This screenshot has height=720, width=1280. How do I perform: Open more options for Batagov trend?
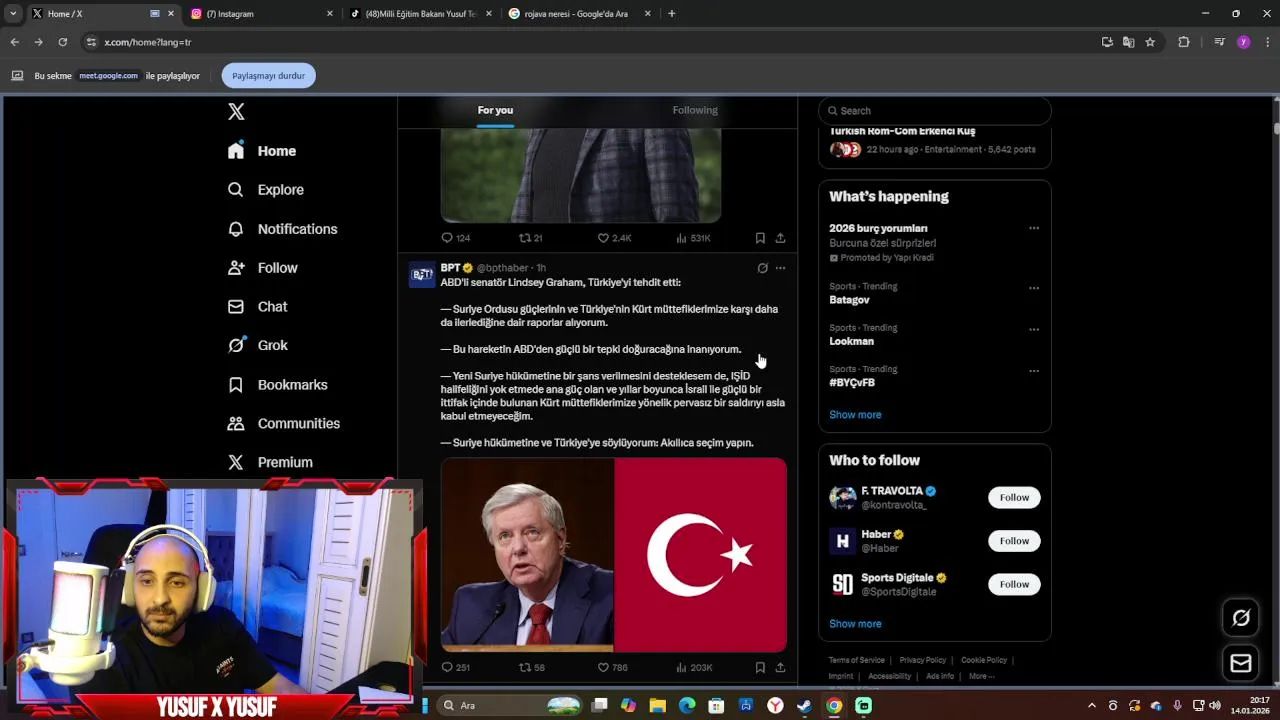[x=1034, y=288]
